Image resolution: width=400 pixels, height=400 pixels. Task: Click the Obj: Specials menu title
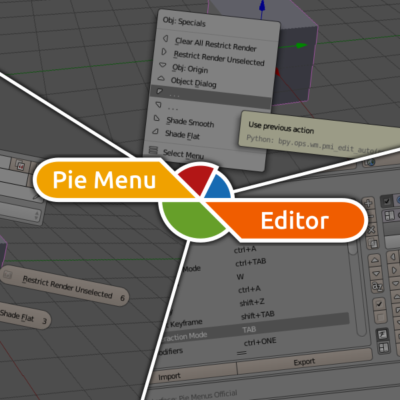click(184, 22)
